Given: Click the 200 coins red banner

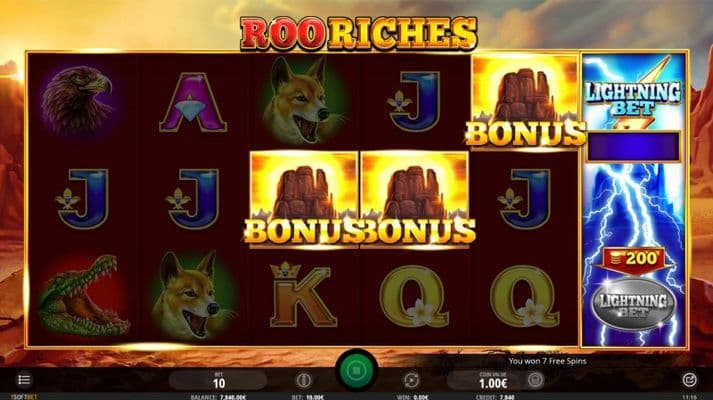Looking at the screenshot, I should point(633,260).
